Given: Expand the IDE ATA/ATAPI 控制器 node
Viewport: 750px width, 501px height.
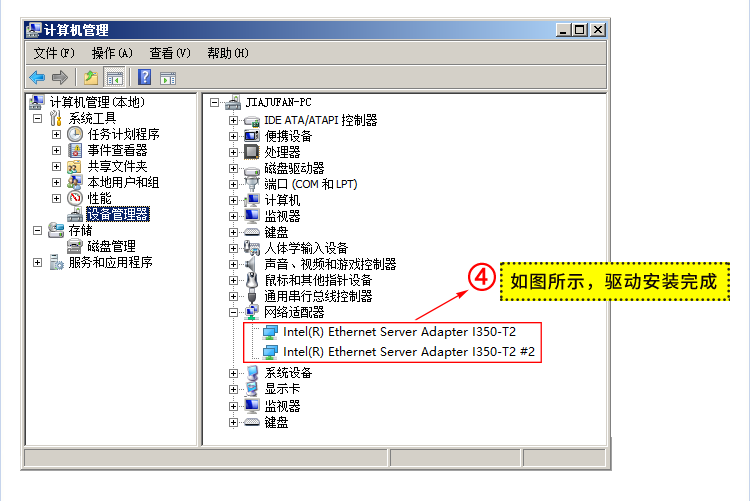Looking at the screenshot, I should click(x=233, y=120).
